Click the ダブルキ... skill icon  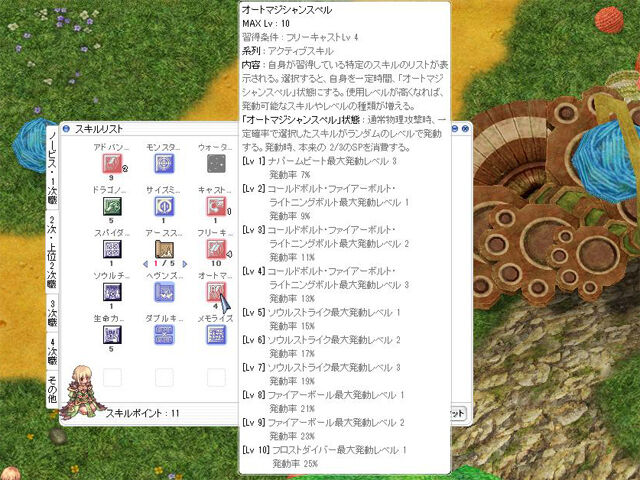point(164,335)
